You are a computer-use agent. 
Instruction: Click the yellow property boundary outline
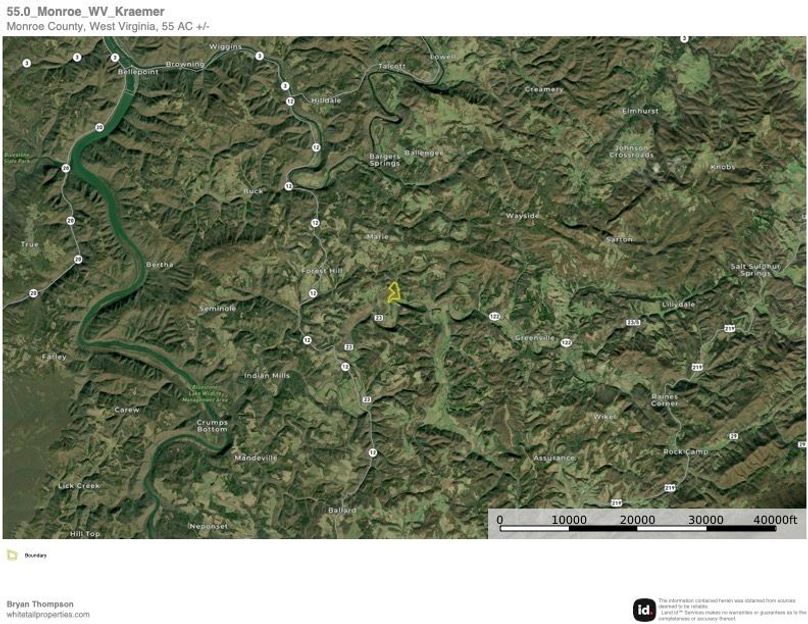[x=395, y=294]
